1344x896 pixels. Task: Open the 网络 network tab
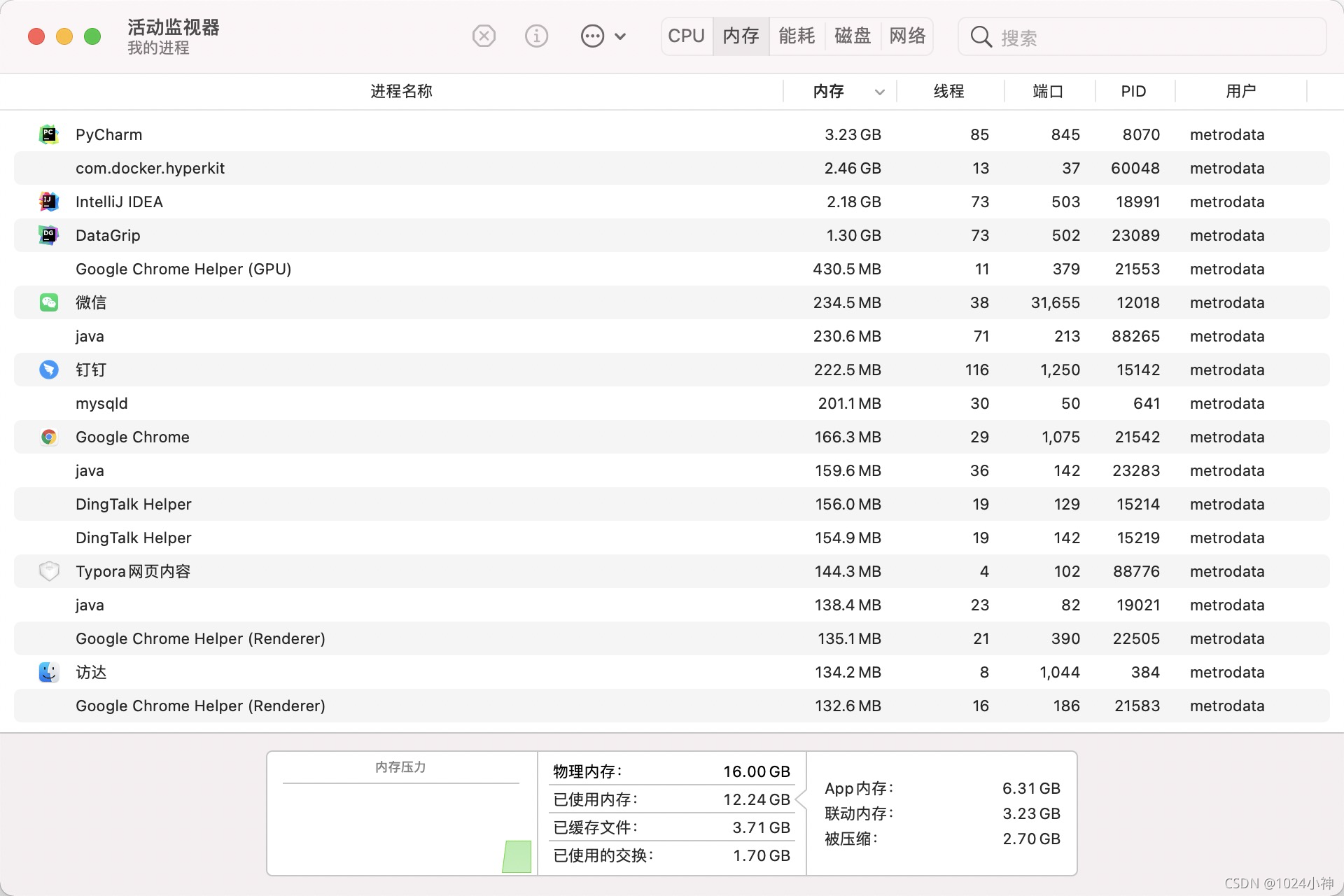[x=907, y=36]
